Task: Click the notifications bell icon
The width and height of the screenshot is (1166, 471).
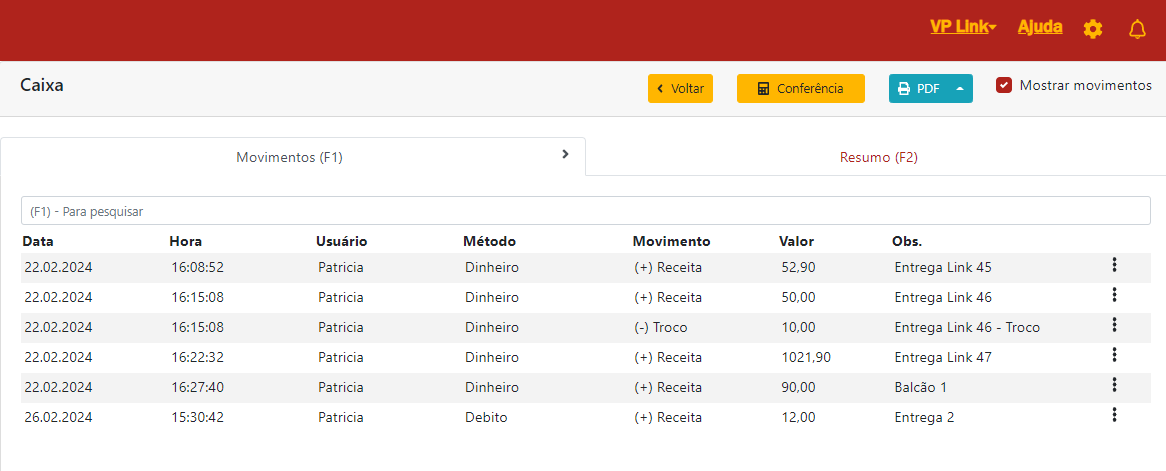Action: tap(1137, 29)
